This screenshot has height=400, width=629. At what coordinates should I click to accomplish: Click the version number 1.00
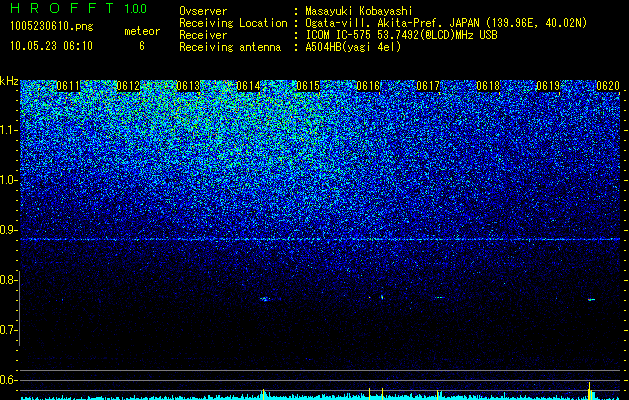135,8
